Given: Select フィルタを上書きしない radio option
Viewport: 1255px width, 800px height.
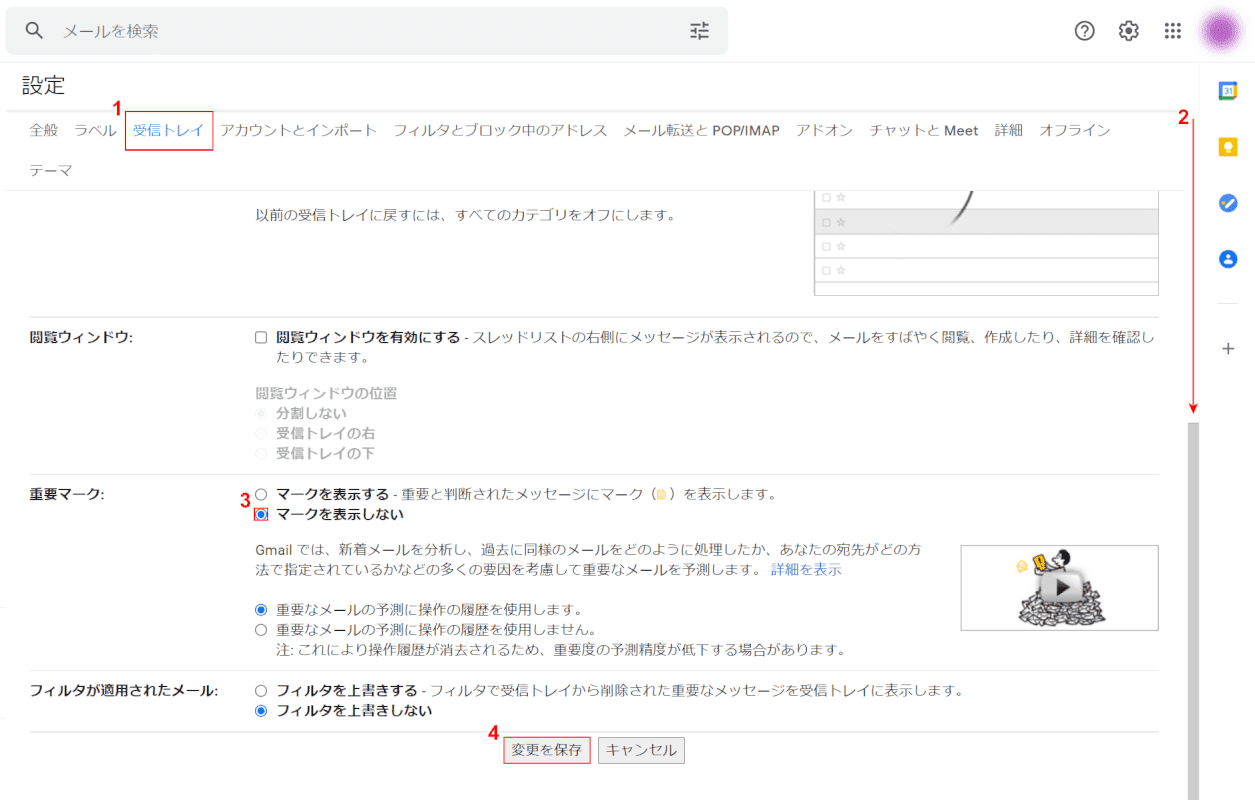Looking at the screenshot, I should coord(261,711).
